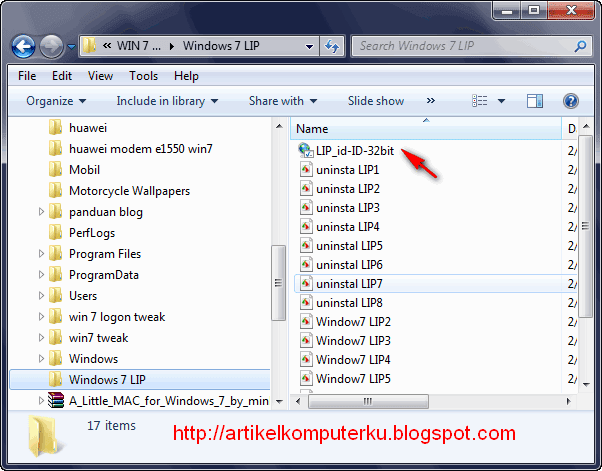The height and width of the screenshot is (471, 602).
Task: Select the Window7 LIP3 file icon
Action: point(306,340)
